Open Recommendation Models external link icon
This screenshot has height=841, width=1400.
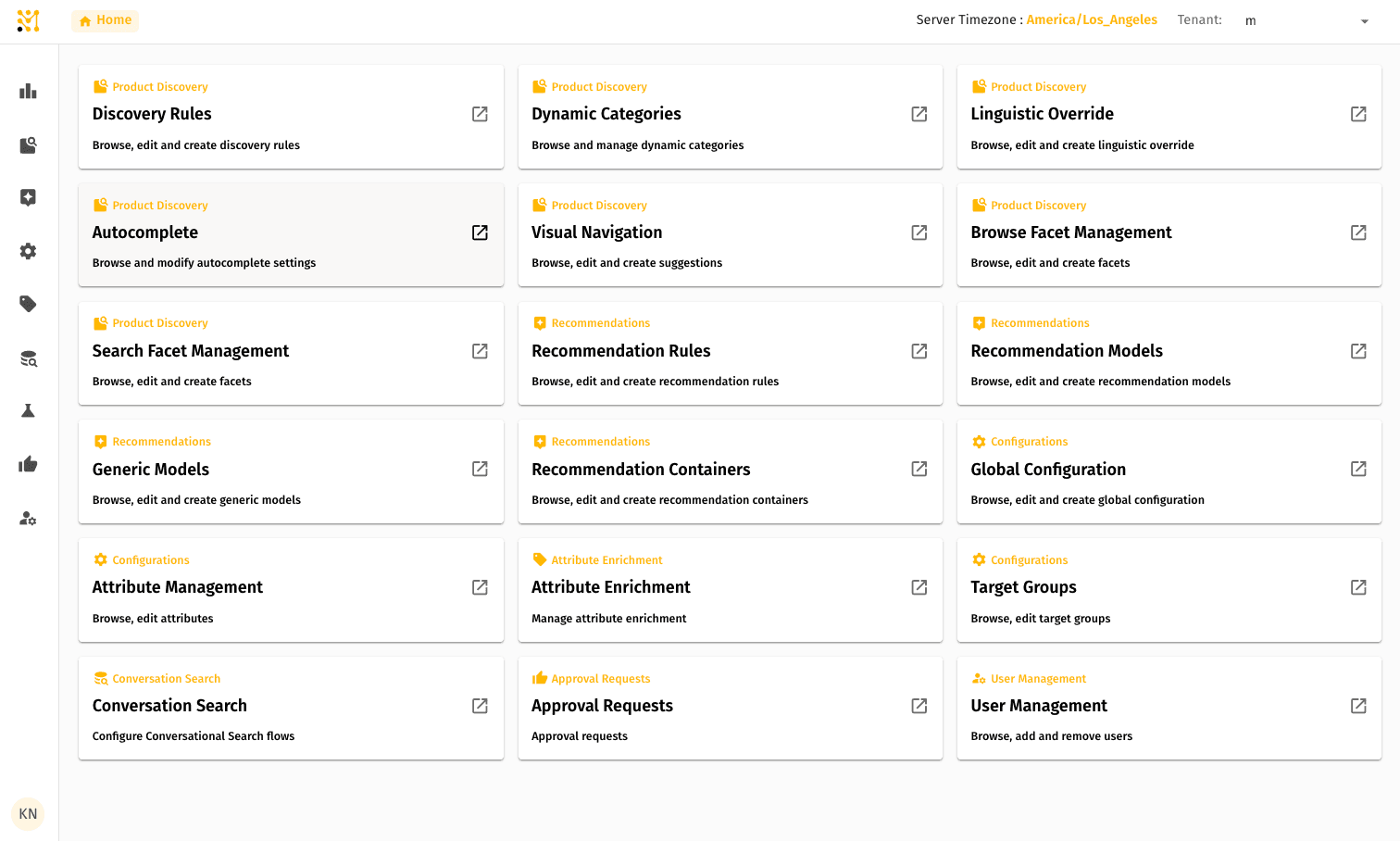coord(1358,351)
